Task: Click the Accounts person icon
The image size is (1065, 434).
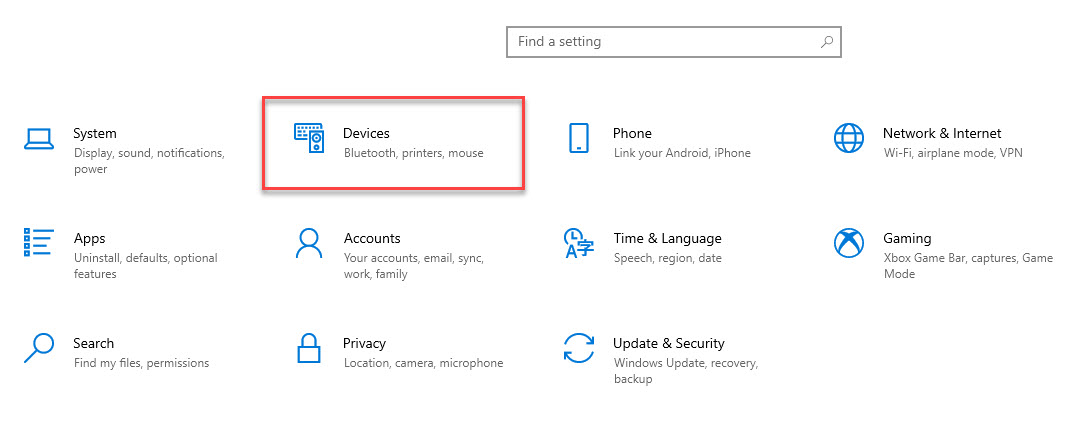Action: tap(308, 243)
